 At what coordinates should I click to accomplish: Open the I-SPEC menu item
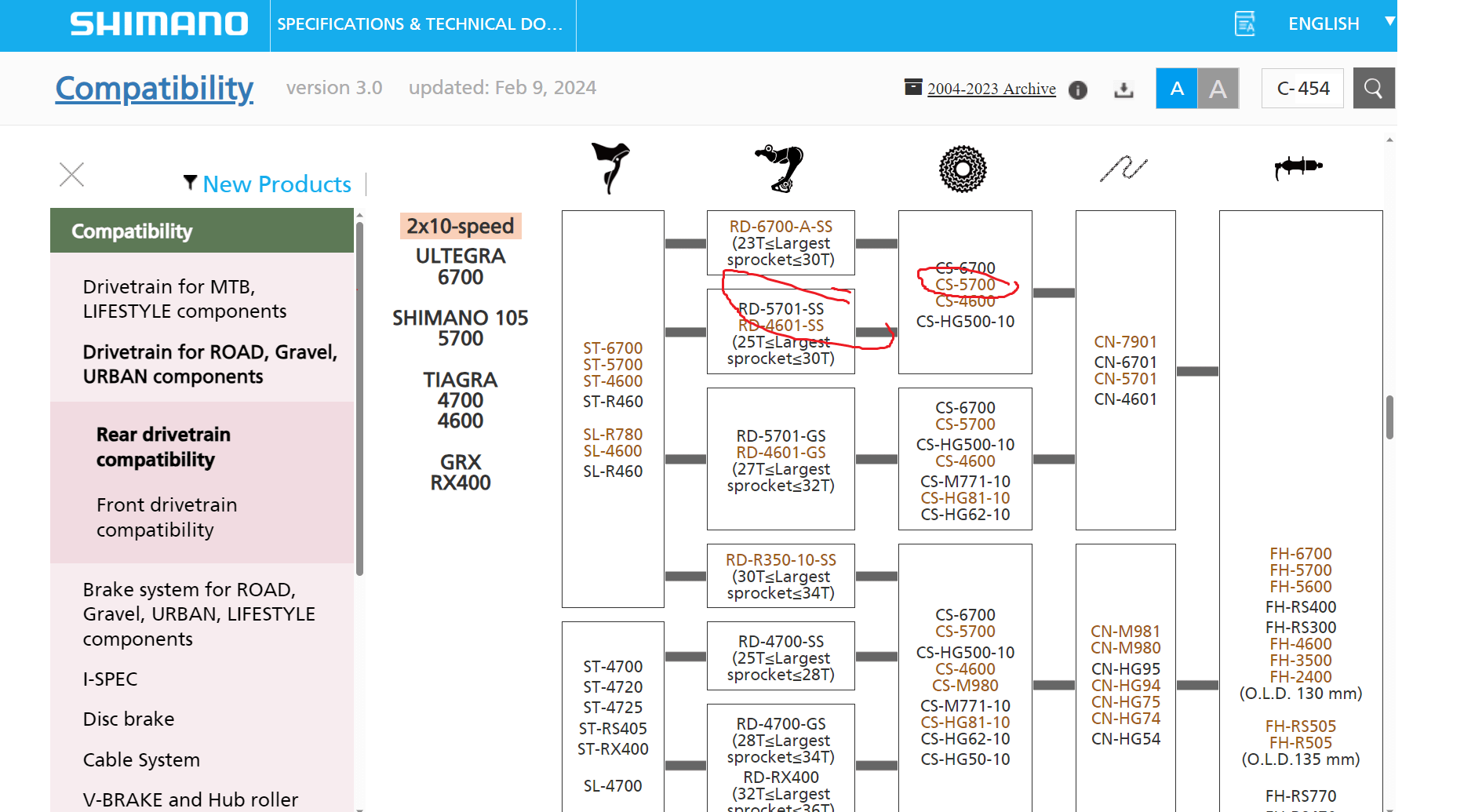[110, 679]
